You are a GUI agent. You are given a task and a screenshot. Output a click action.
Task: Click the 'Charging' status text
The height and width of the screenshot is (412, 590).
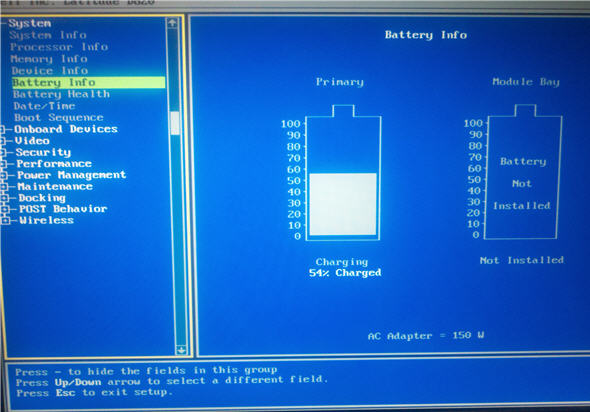[x=342, y=262]
